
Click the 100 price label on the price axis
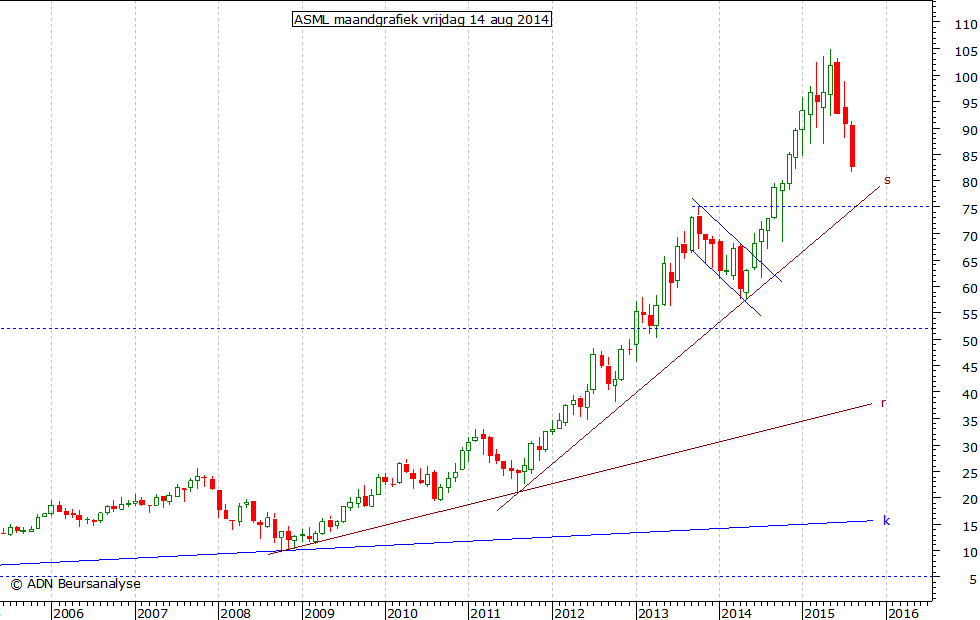pyautogui.click(x=966, y=78)
